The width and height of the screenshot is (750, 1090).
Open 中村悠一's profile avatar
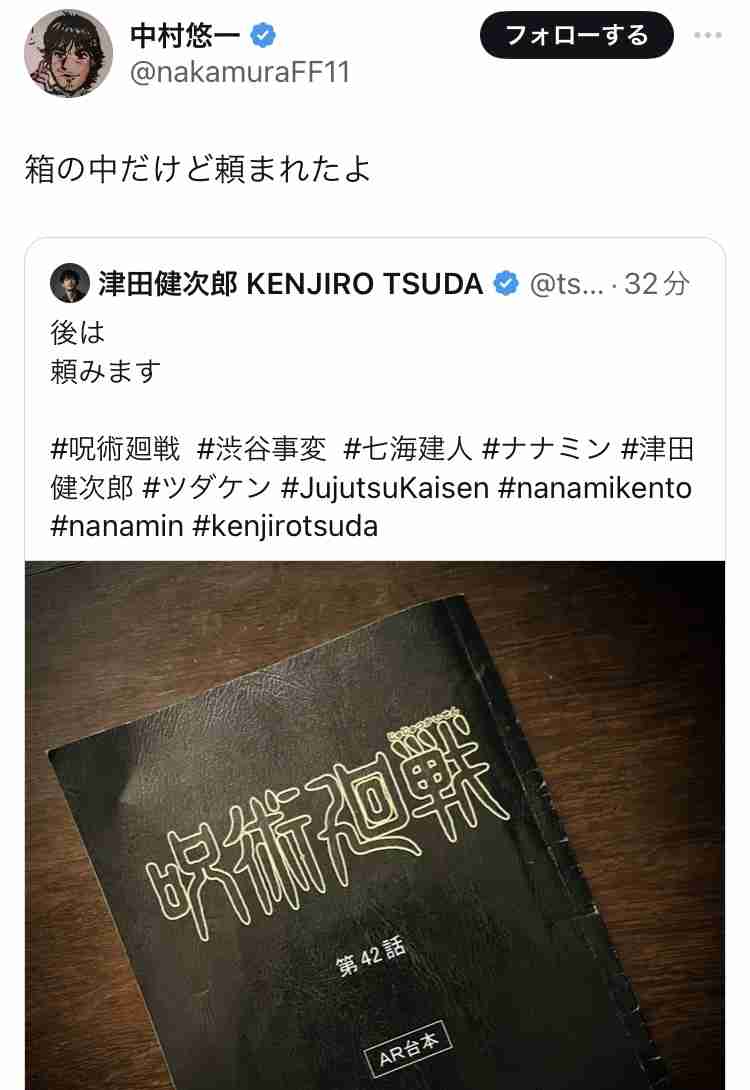coord(68,53)
